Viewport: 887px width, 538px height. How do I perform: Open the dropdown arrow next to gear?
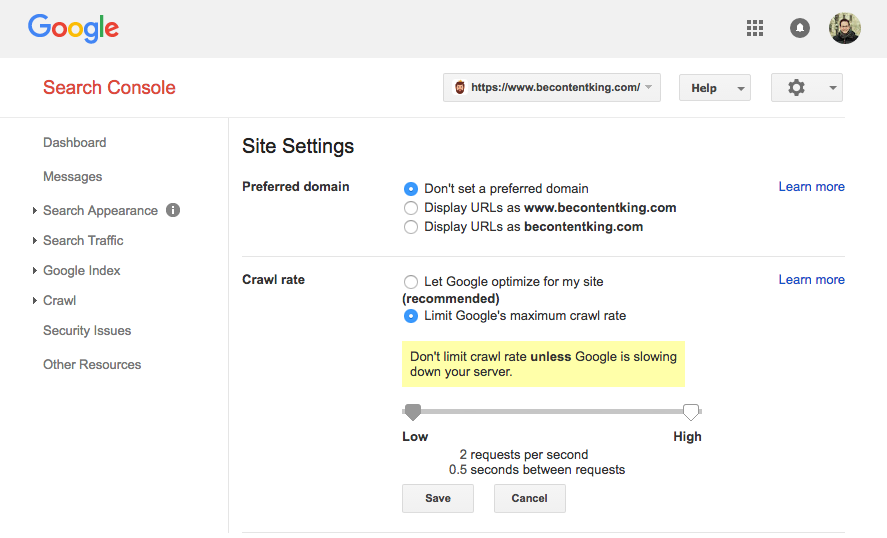[833, 88]
